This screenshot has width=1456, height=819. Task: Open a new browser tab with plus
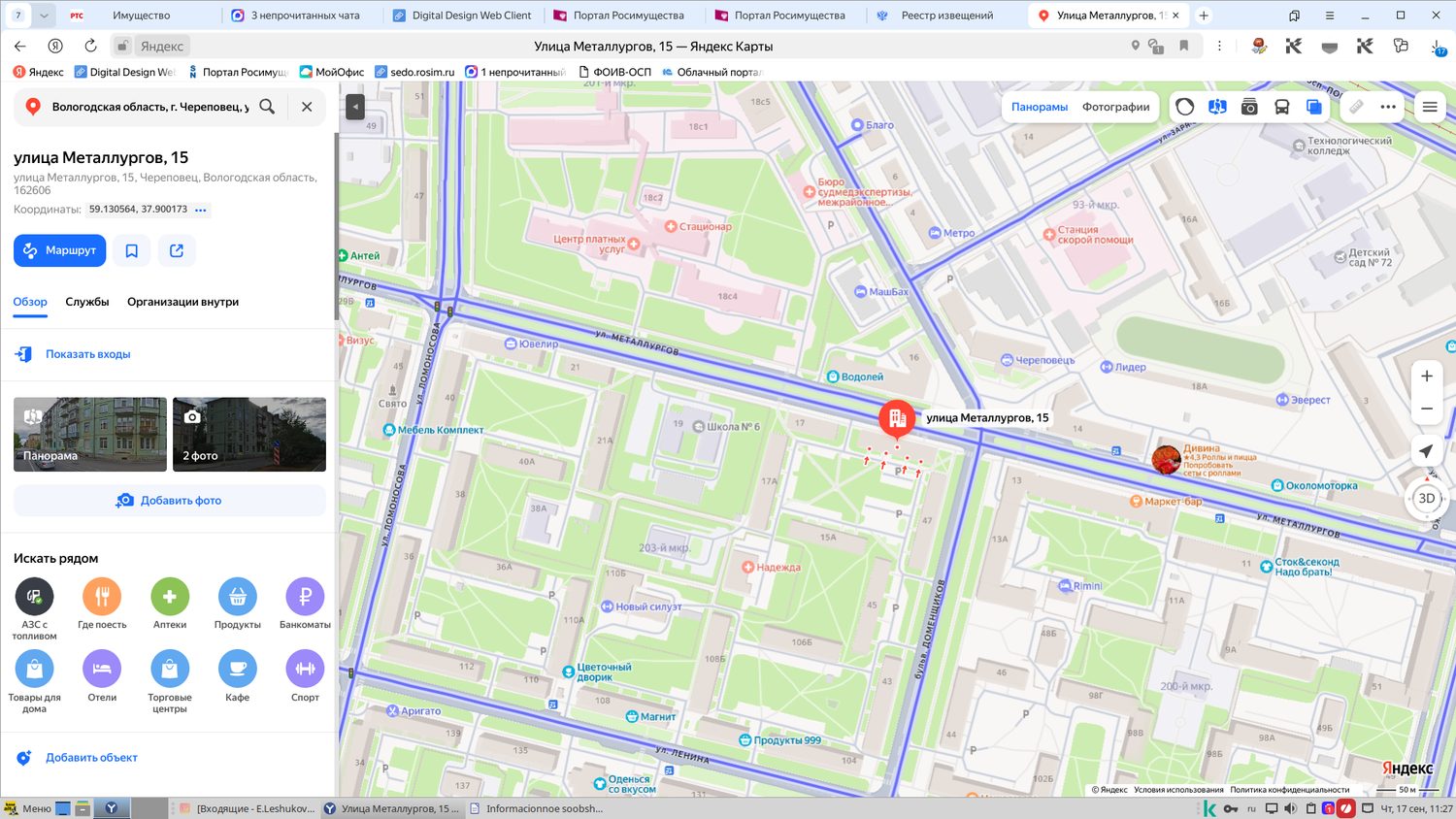pyautogui.click(x=1204, y=16)
